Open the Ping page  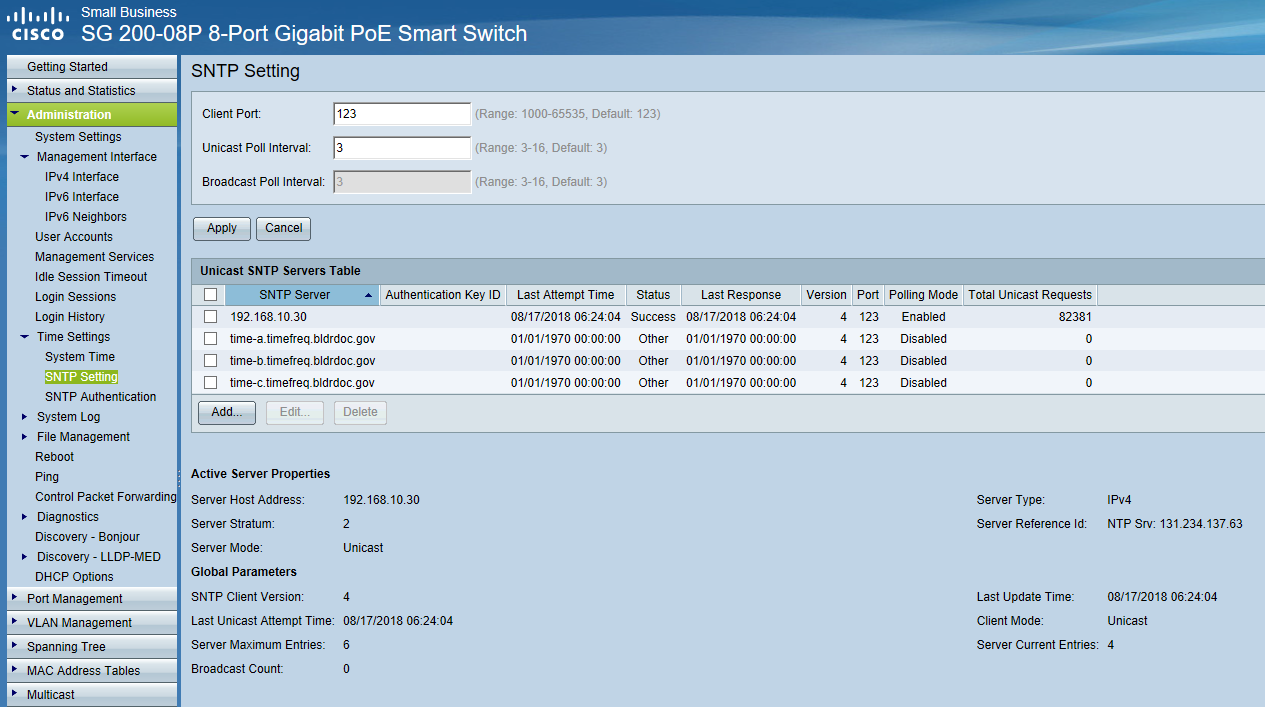[x=47, y=477]
